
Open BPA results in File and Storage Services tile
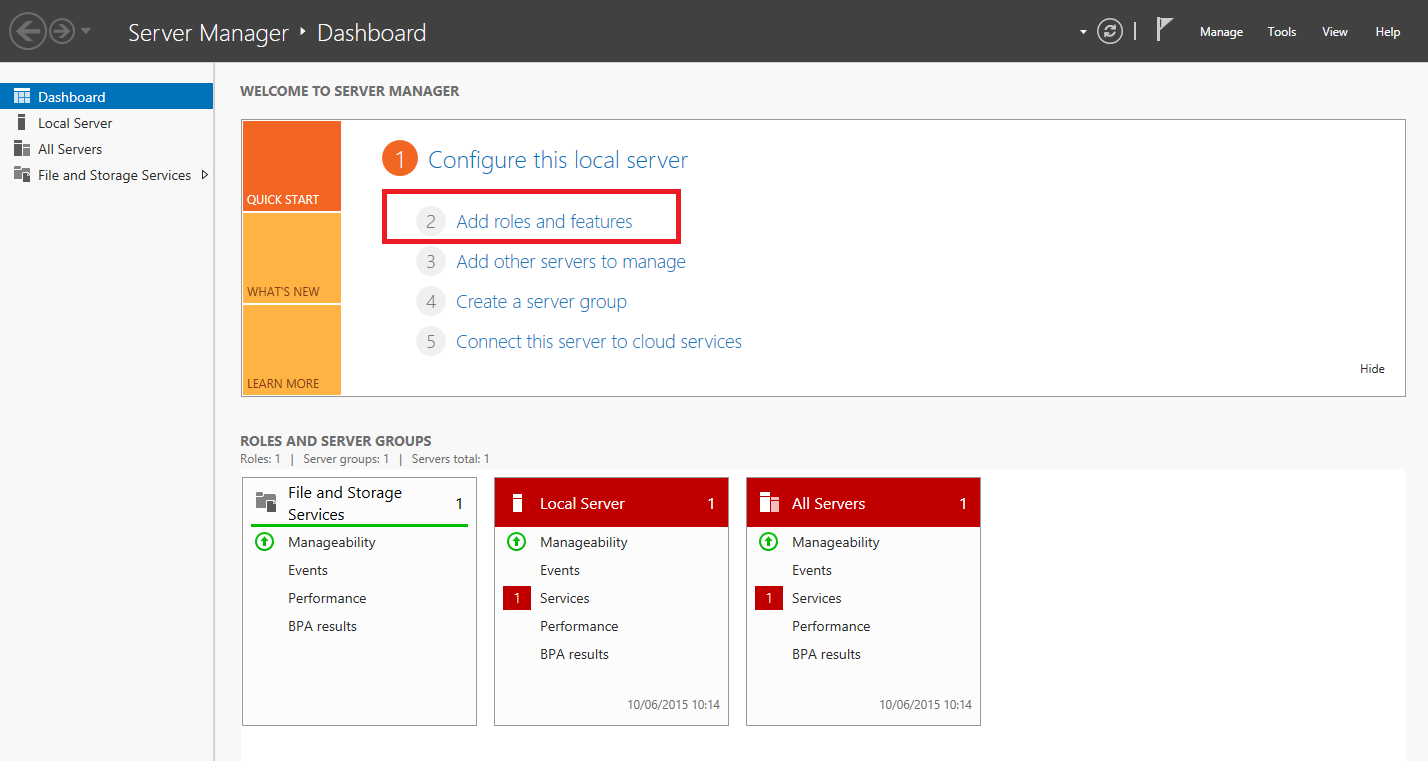tap(322, 626)
